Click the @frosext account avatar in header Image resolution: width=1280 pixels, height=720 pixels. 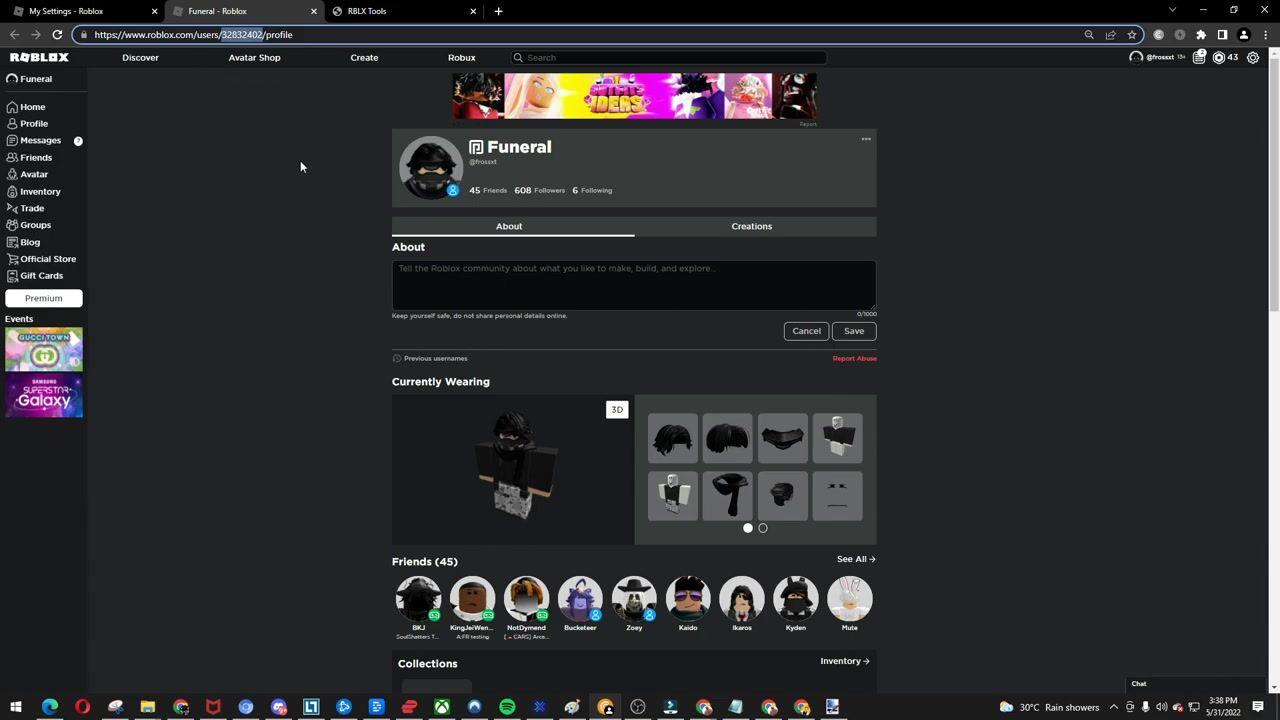coord(1136,58)
